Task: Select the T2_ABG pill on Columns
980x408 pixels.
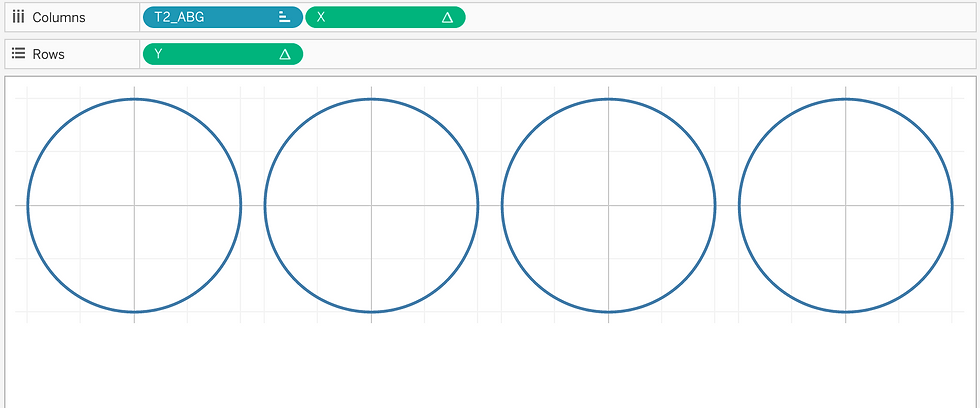Action: (x=222, y=17)
